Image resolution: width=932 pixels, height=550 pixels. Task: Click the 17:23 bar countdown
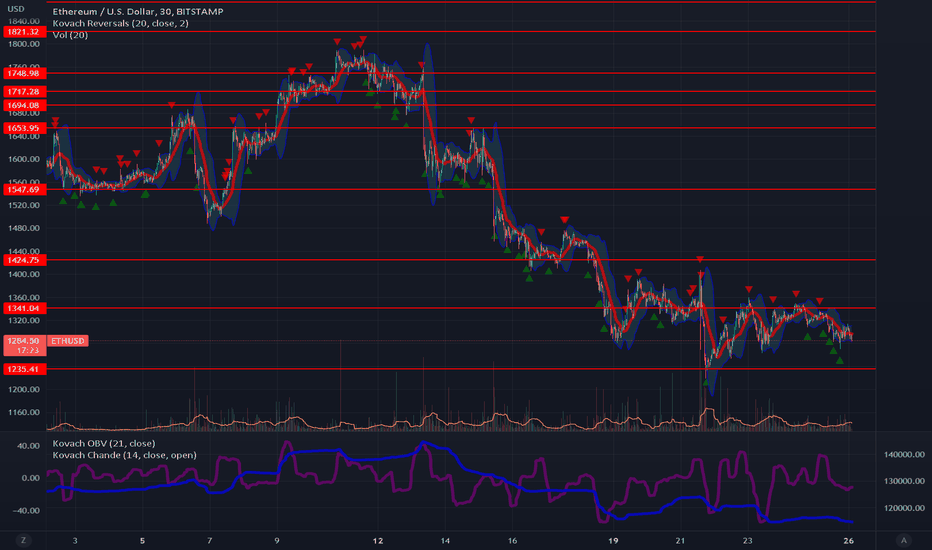click(x=28, y=350)
